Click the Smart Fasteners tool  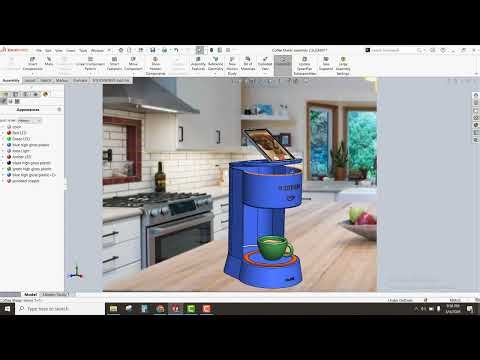tap(114, 63)
